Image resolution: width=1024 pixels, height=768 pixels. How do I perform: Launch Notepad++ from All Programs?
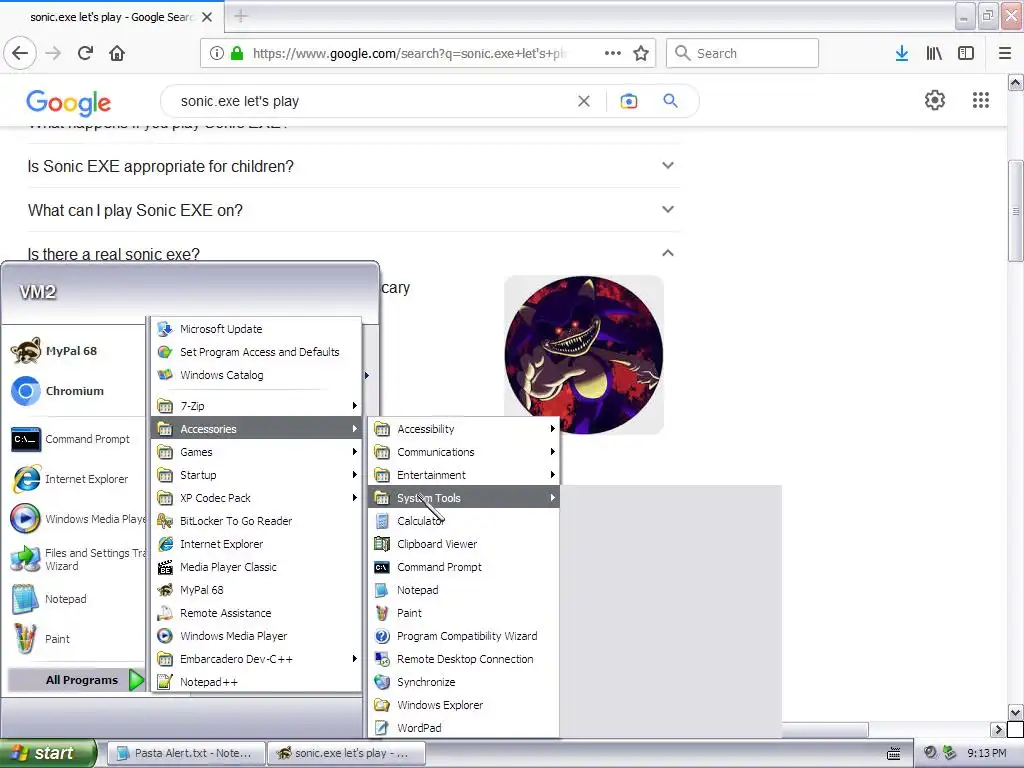click(x=257, y=682)
